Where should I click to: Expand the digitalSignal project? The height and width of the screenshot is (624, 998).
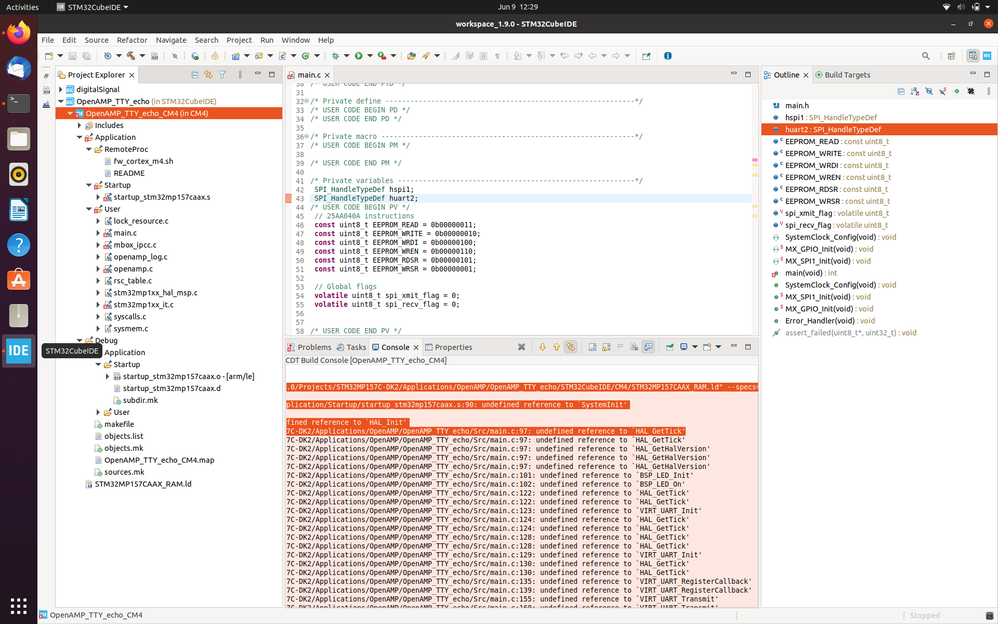click(61, 89)
